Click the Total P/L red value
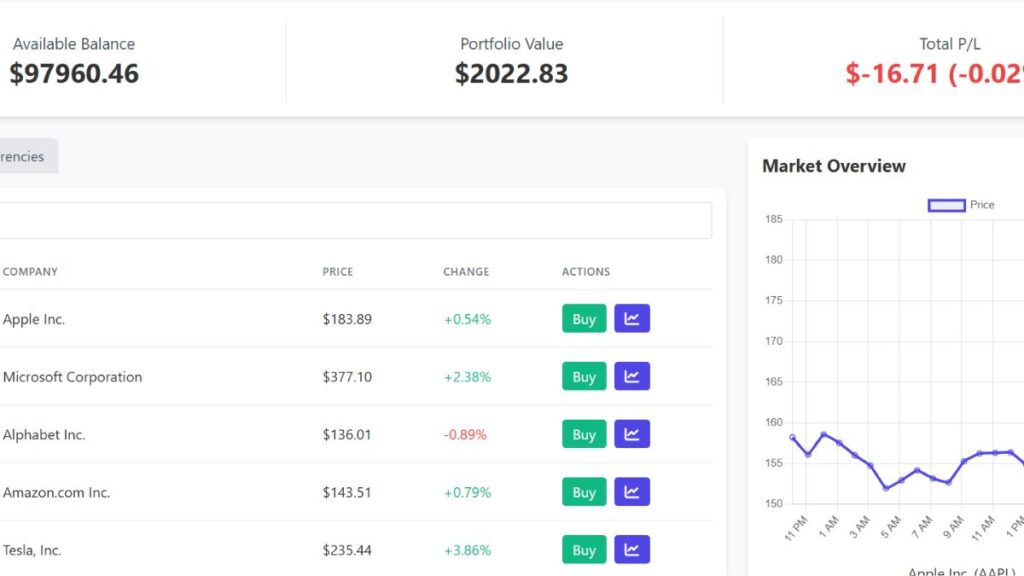The height and width of the screenshot is (576, 1024). click(935, 73)
